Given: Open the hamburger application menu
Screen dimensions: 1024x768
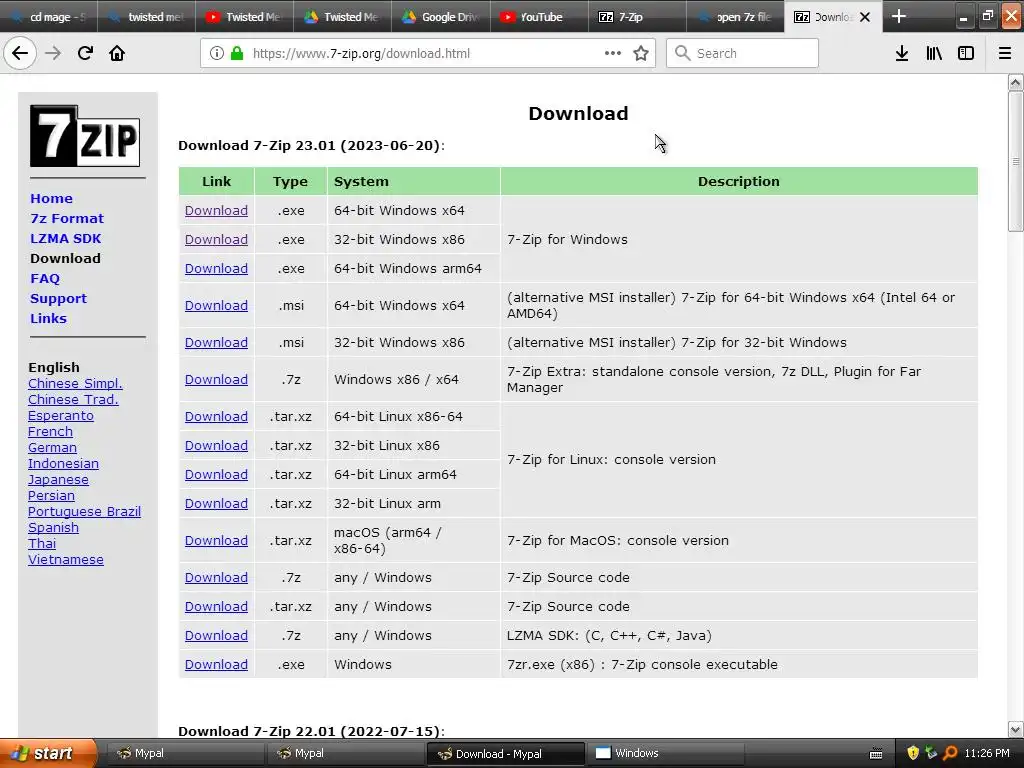Looking at the screenshot, I should click(x=1005, y=54).
